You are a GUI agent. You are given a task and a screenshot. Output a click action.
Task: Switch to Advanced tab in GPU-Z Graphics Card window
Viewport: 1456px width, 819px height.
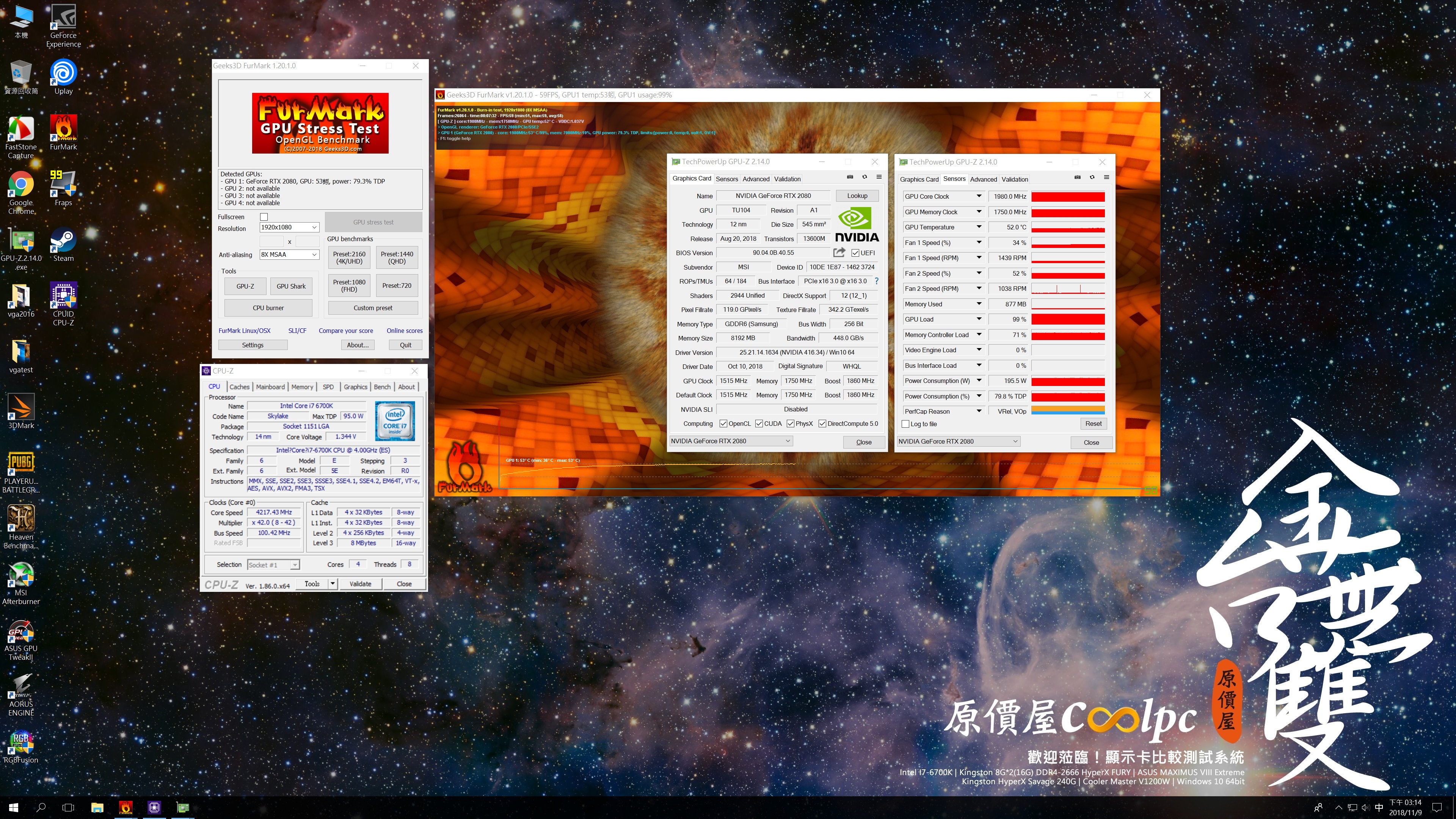coord(756,179)
